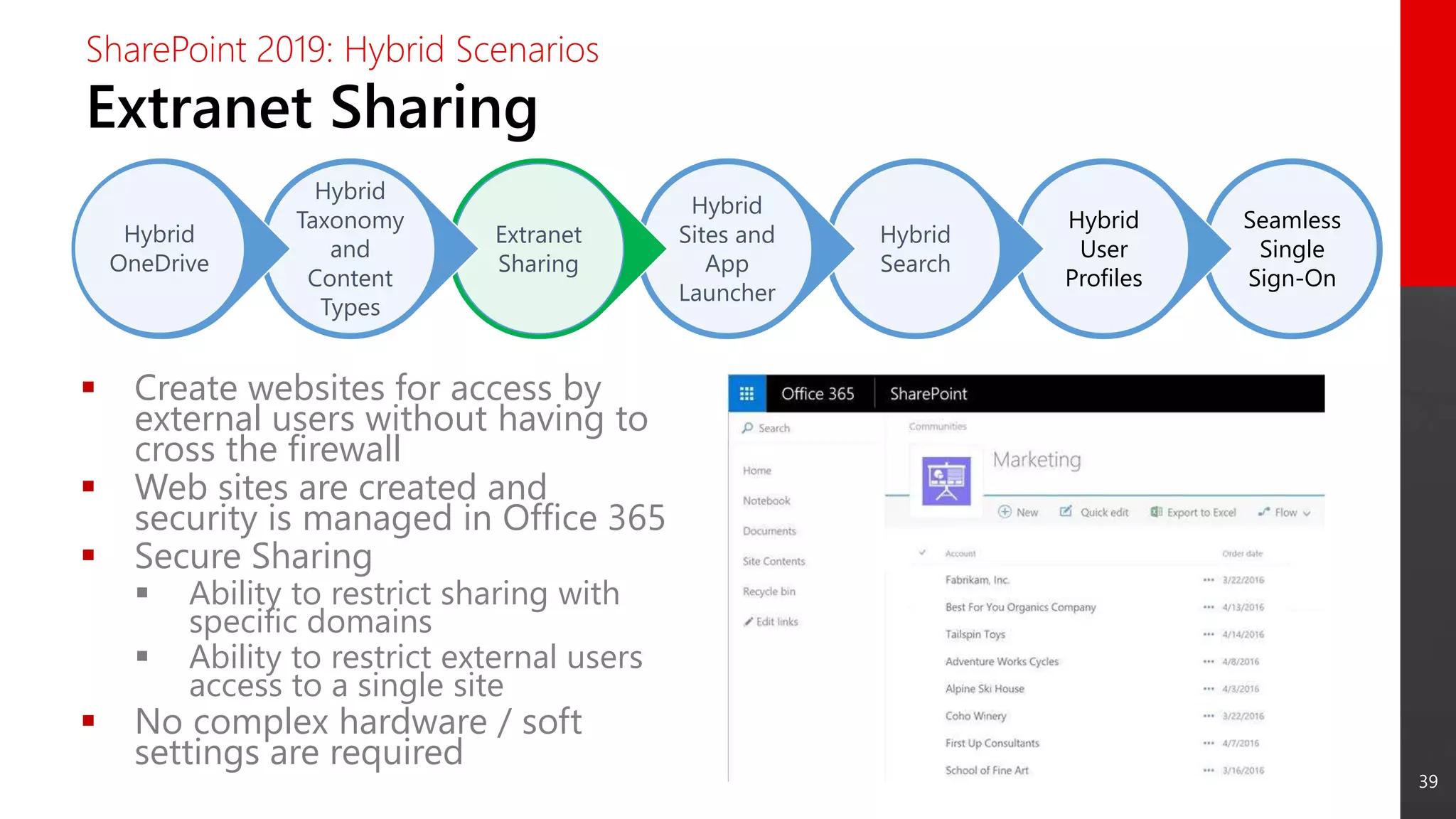
Task: Click the Search field in sidebar
Action: coord(807,428)
